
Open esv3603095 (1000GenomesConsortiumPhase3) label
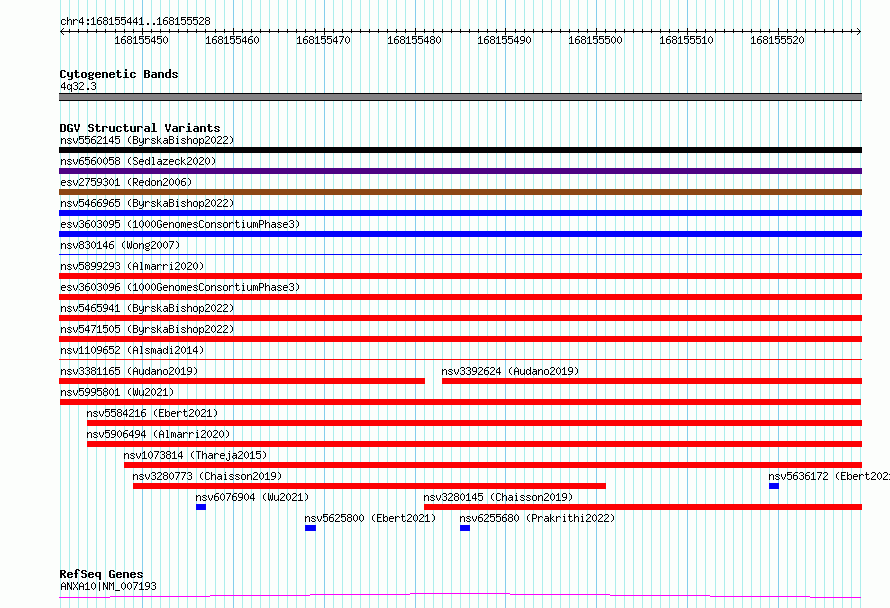[x=180, y=224]
